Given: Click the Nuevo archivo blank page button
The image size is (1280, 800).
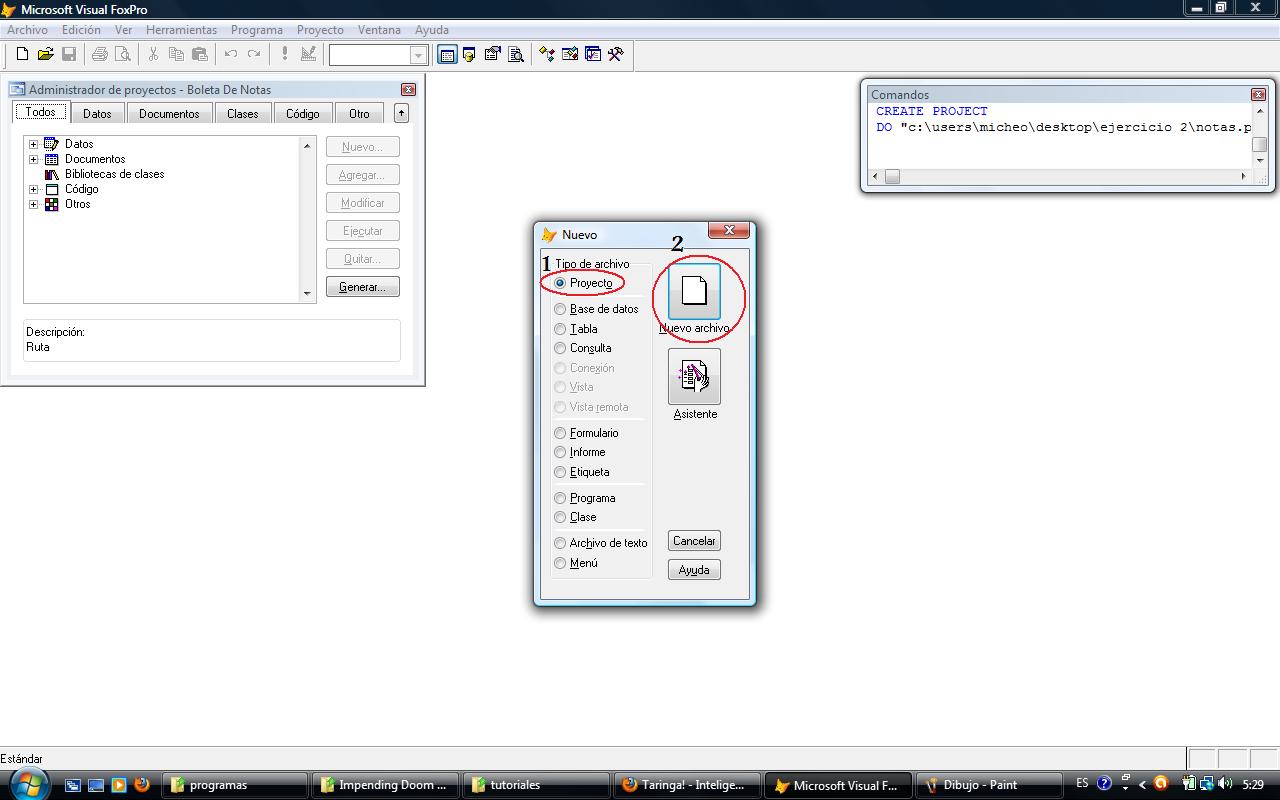Looking at the screenshot, I should pos(694,291).
